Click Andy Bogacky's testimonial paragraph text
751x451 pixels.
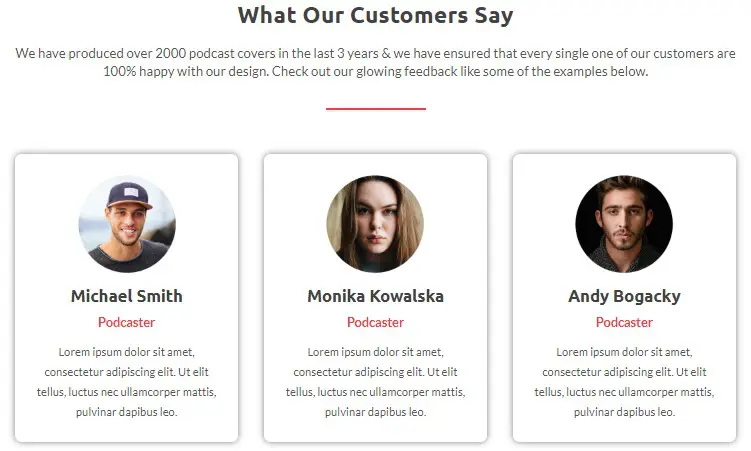(x=624, y=381)
